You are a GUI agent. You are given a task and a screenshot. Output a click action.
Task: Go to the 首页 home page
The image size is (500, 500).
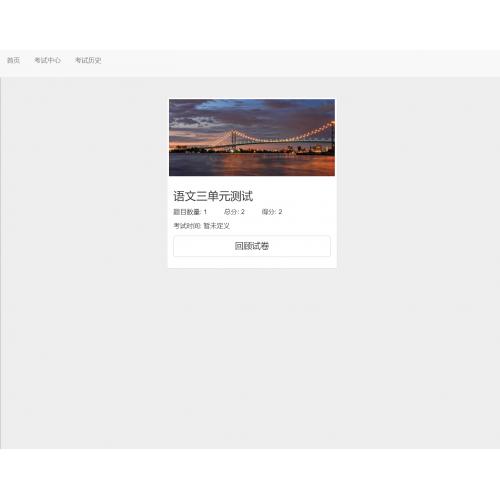13,60
